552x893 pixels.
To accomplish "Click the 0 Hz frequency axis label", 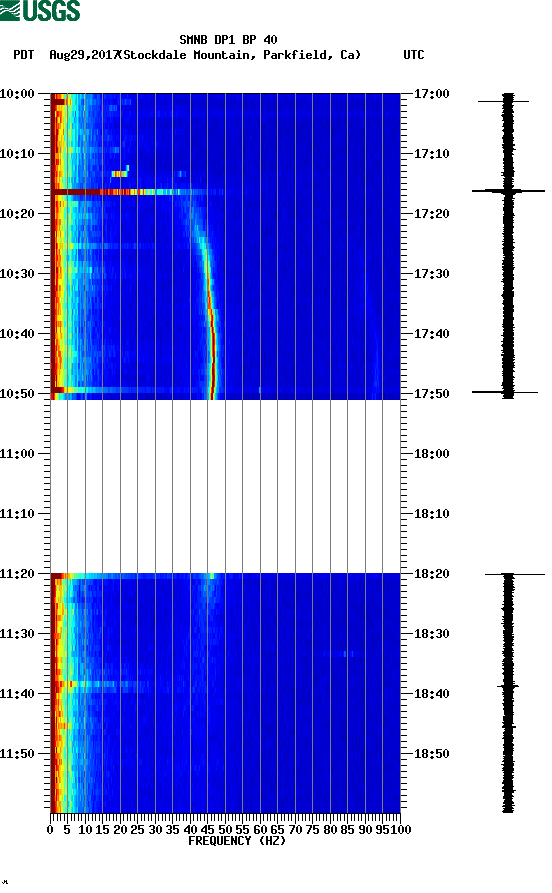I will [x=50, y=830].
